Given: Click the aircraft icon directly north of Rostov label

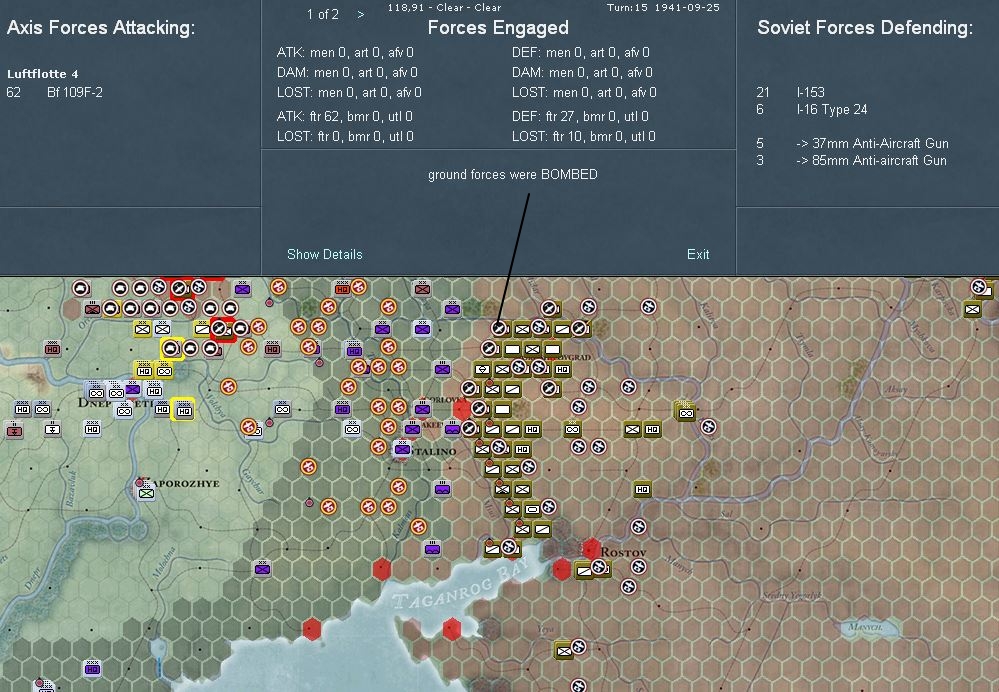Looking at the screenshot, I should tap(638, 527).
